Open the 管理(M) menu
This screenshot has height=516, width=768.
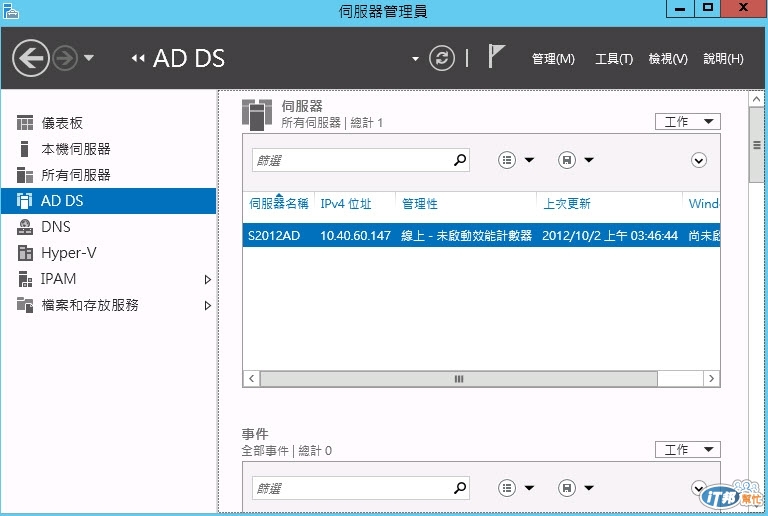point(553,59)
